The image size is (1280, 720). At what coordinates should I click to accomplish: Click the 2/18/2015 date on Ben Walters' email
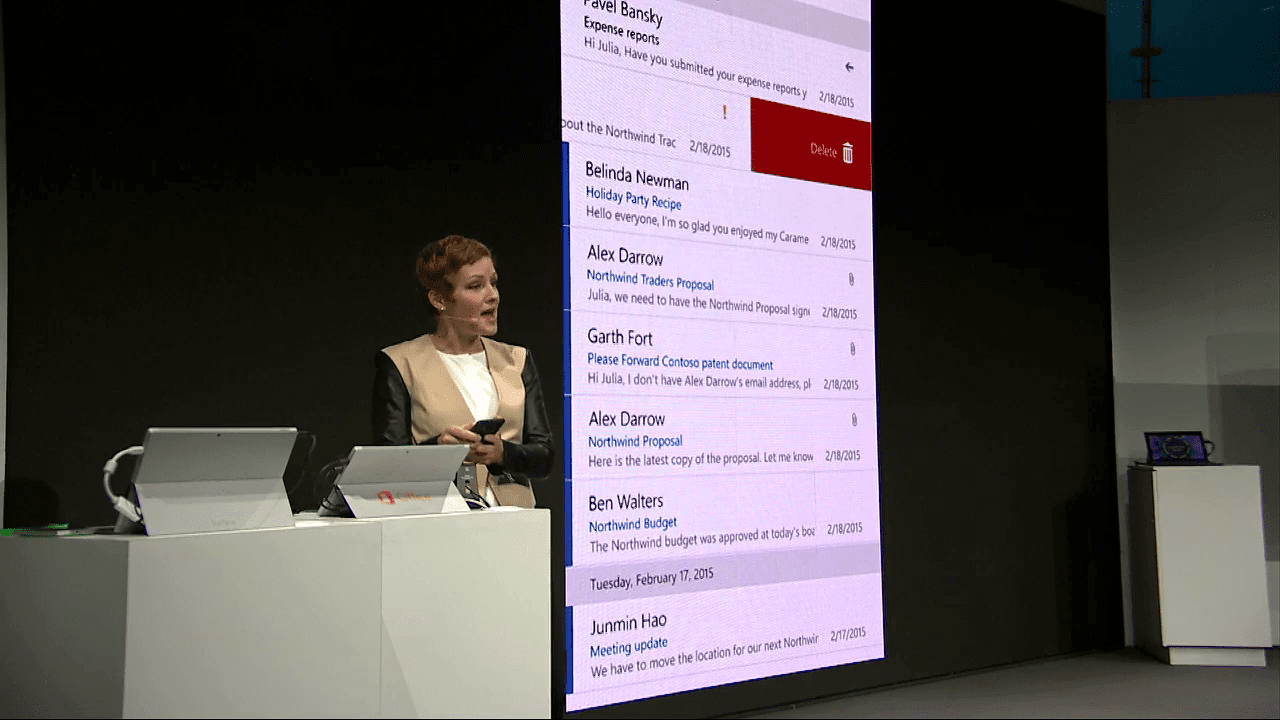[x=844, y=528]
